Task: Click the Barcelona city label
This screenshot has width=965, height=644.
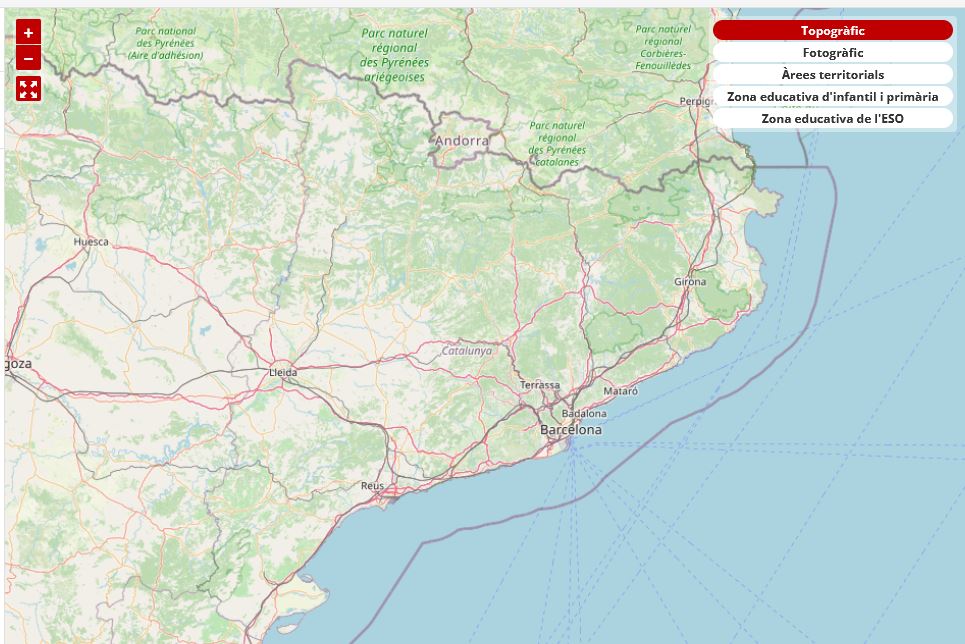Action: point(571,430)
